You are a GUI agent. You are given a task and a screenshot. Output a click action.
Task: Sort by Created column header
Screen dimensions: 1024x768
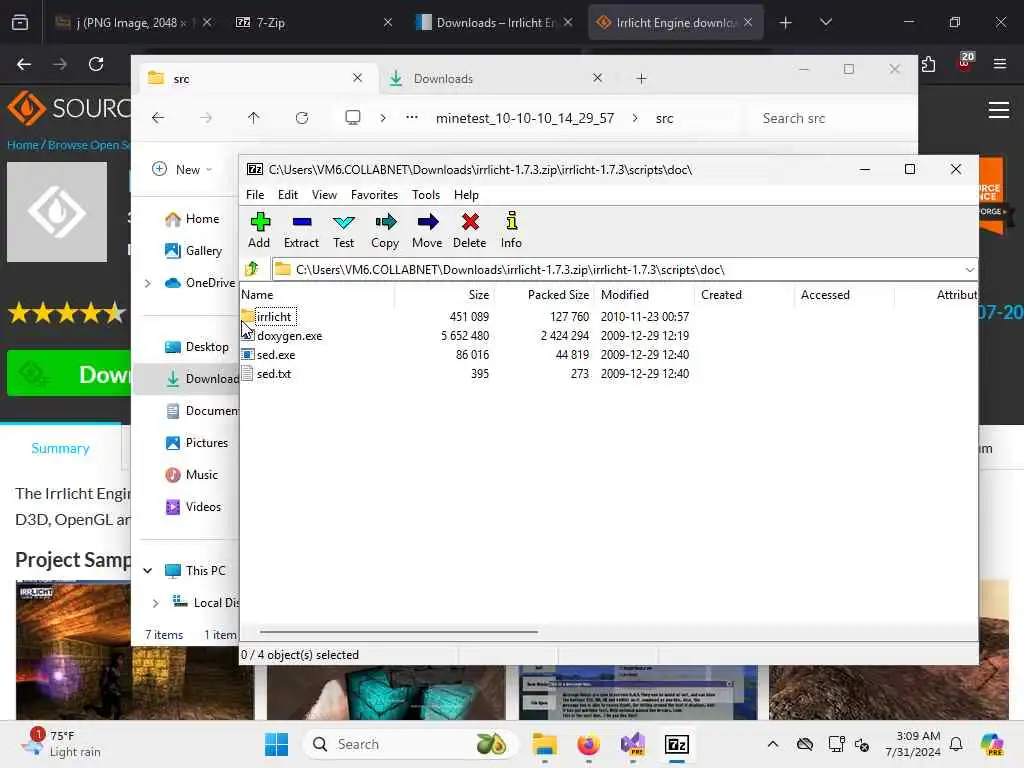[745, 295]
